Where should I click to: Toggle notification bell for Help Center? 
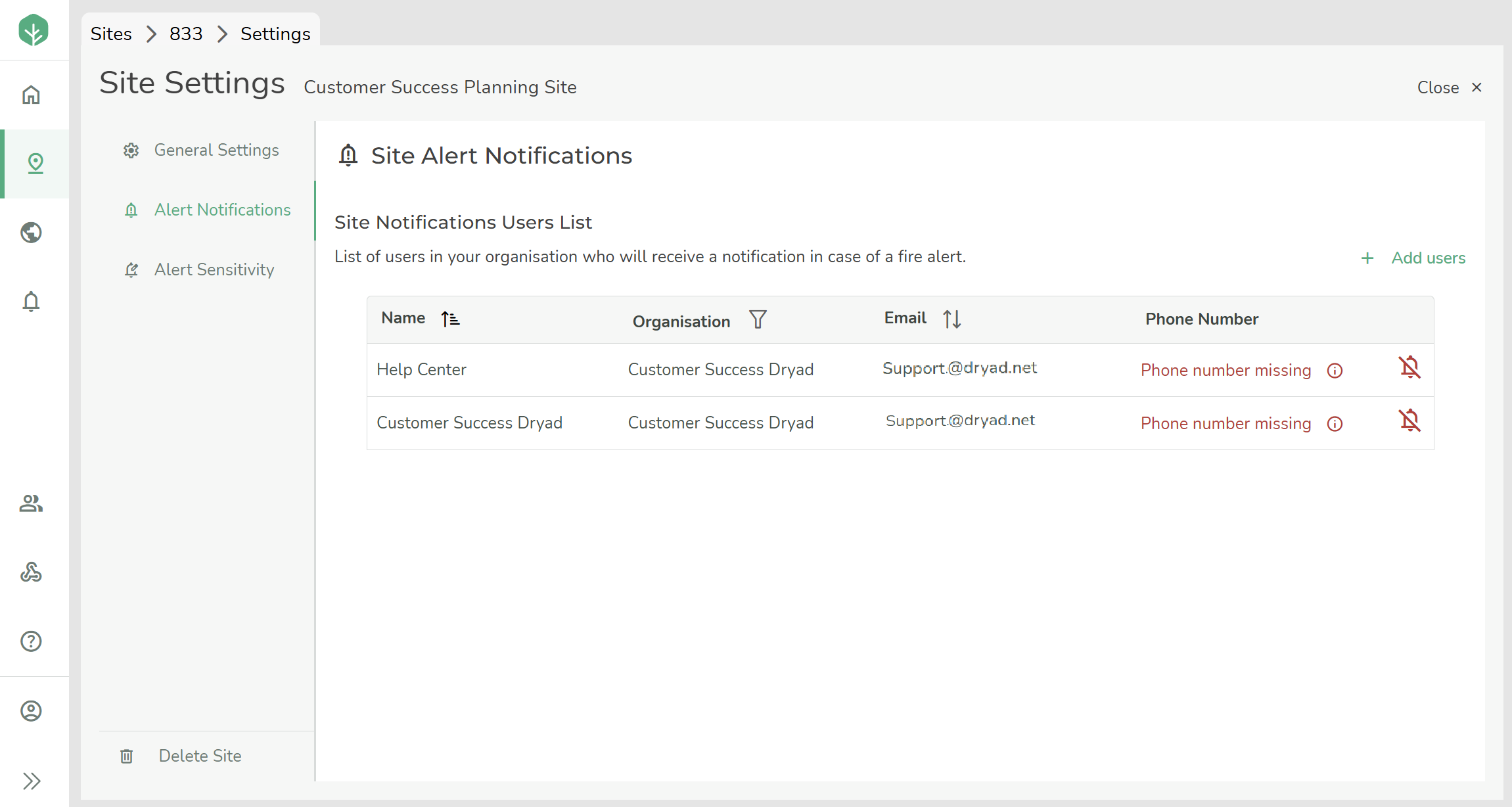coord(1409,367)
